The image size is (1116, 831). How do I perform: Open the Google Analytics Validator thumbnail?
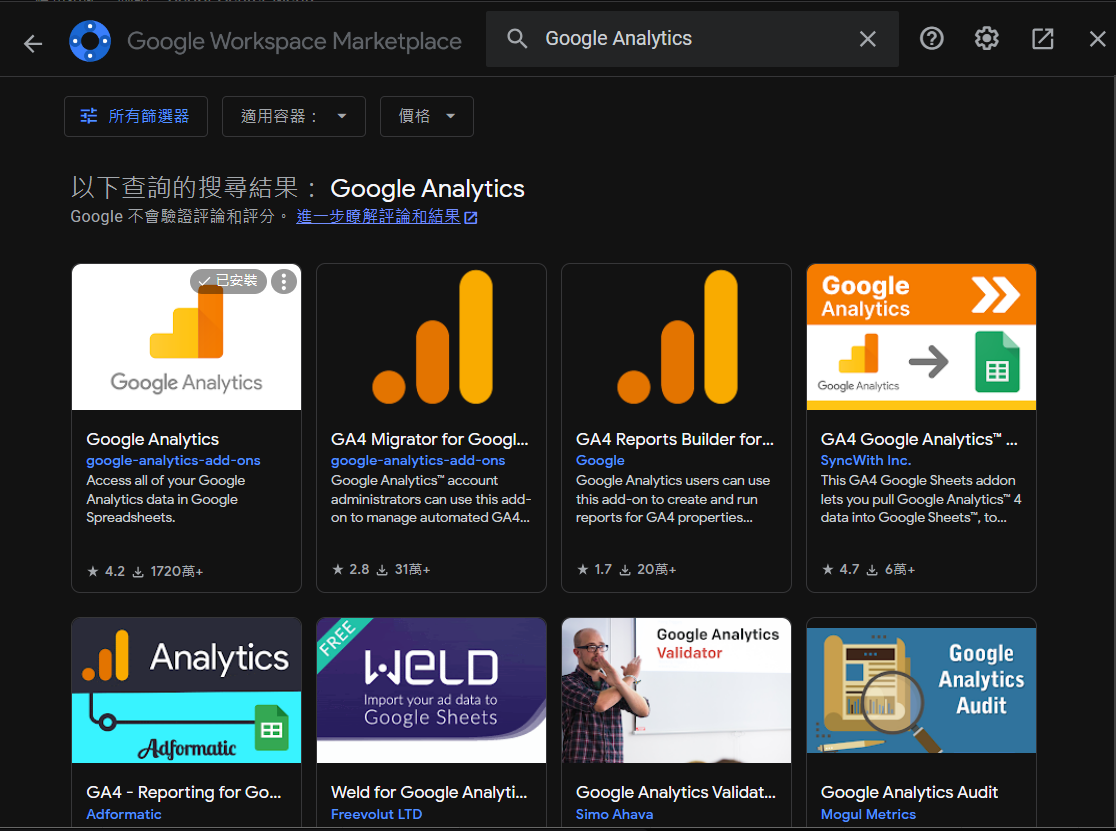click(x=676, y=690)
